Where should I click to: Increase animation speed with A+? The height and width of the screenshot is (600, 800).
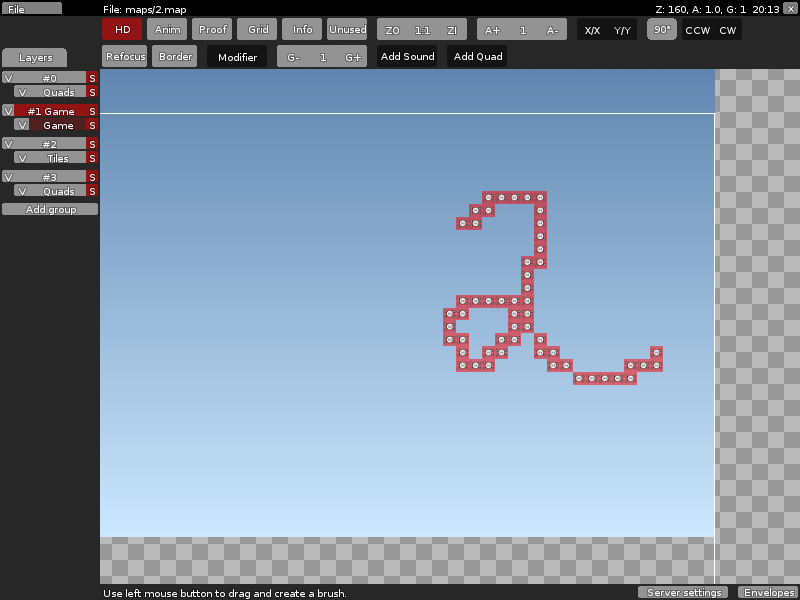(492, 30)
